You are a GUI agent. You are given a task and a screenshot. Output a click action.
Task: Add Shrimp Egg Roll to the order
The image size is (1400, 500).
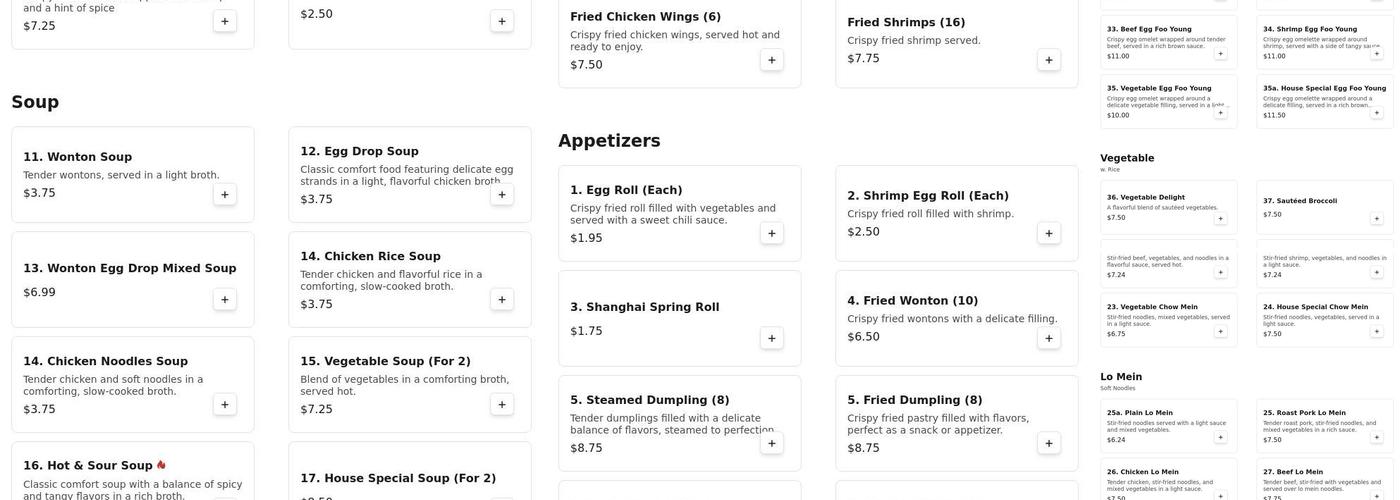point(1049,234)
